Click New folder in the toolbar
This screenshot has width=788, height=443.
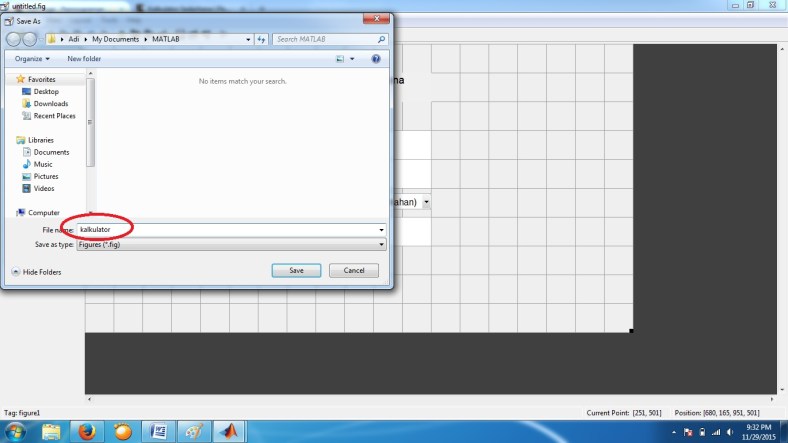point(84,59)
